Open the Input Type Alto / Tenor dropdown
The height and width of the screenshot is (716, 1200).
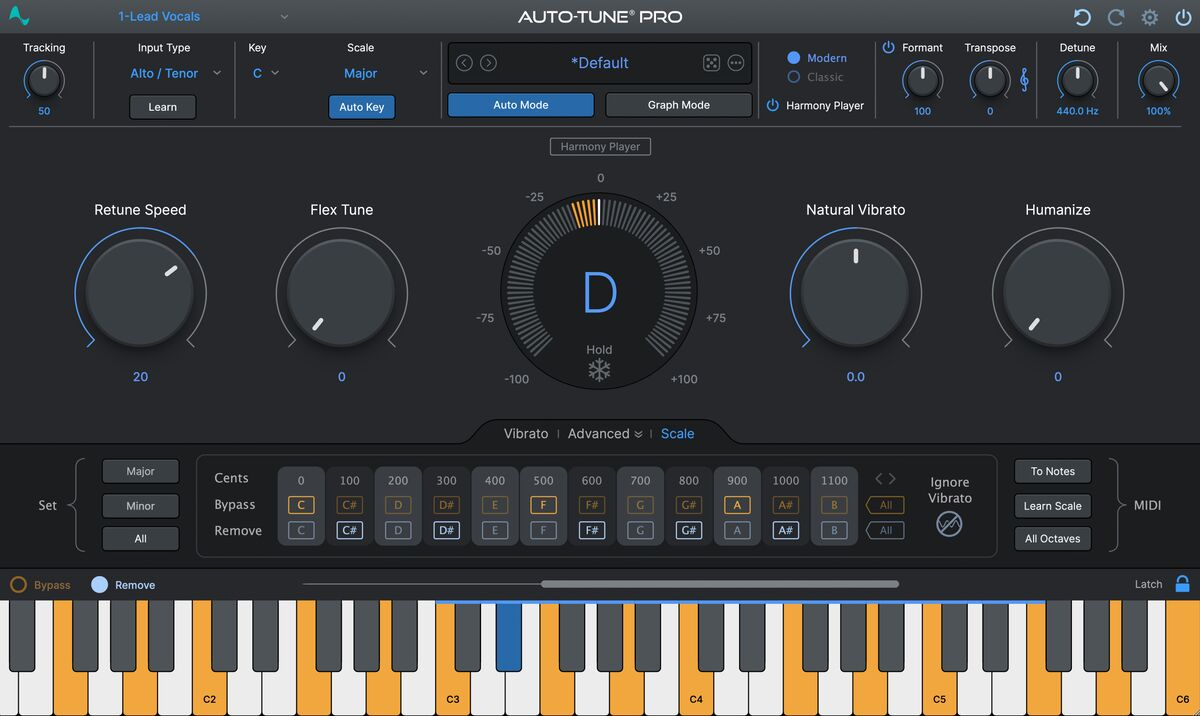175,73
